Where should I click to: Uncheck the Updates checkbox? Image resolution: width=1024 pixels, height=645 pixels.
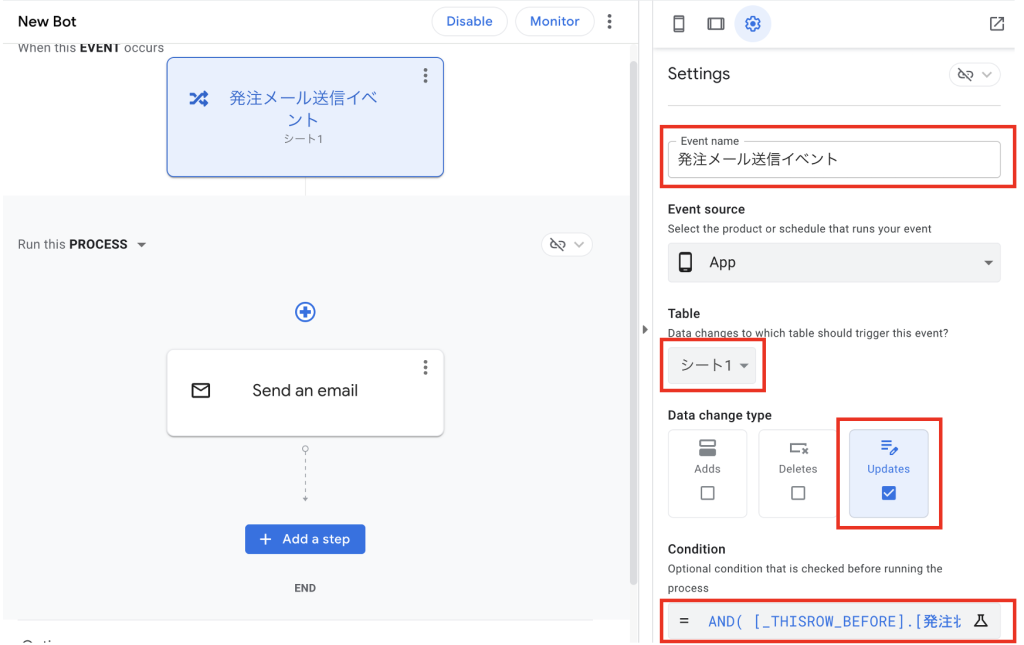(x=888, y=493)
